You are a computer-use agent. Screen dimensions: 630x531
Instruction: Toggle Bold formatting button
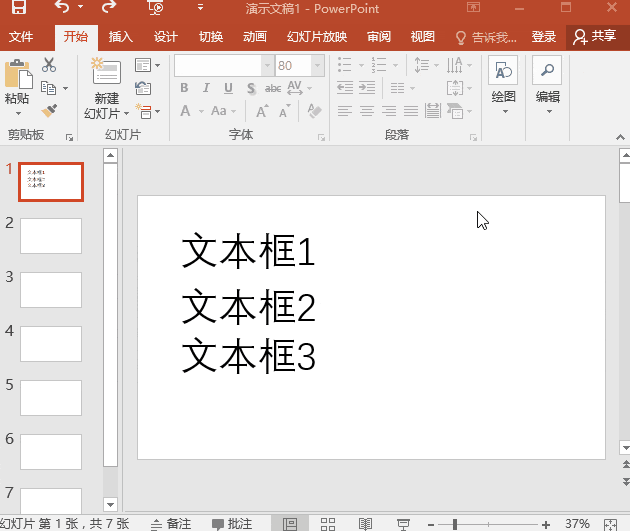(x=184, y=88)
